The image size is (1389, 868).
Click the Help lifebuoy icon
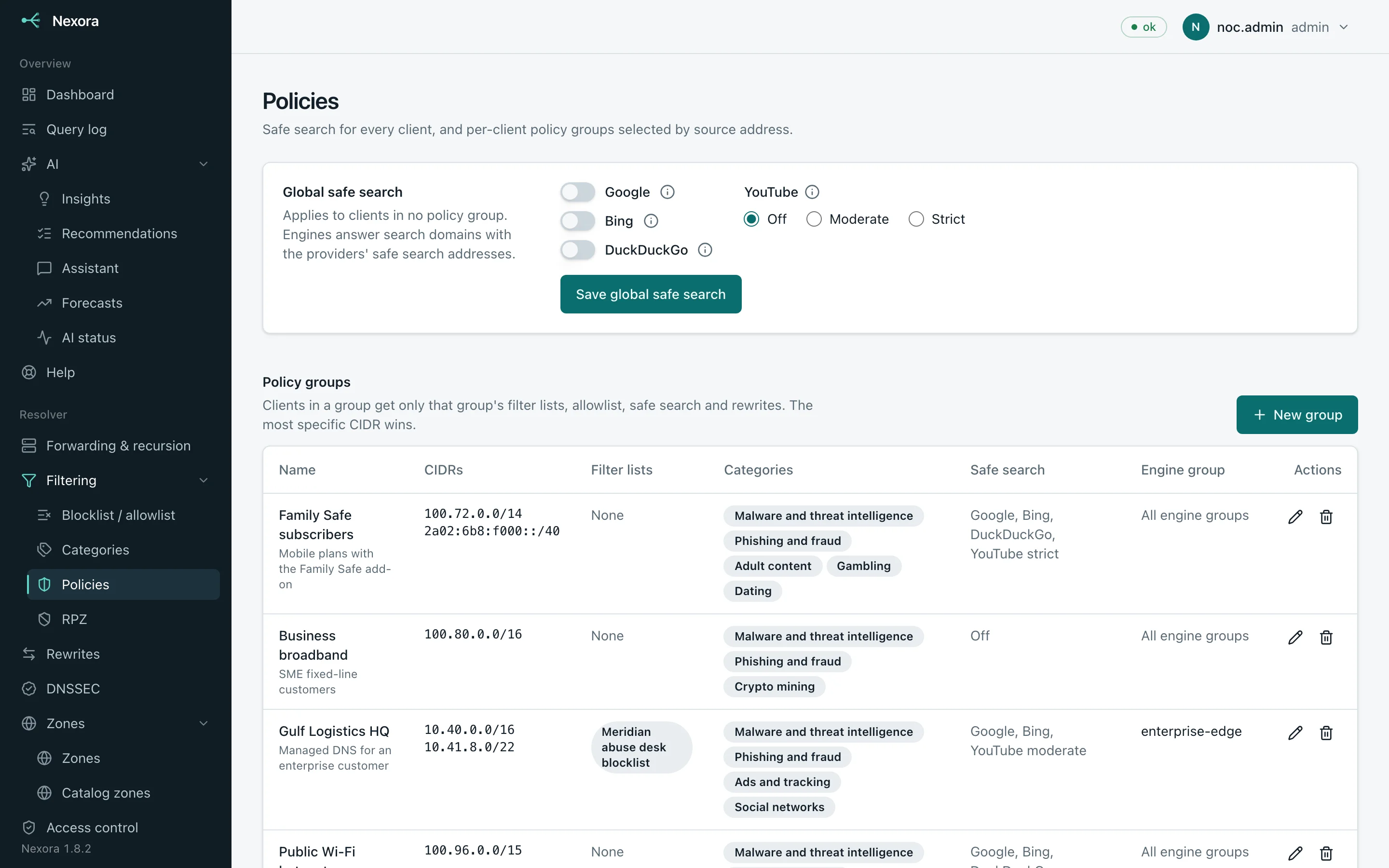pos(29,373)
